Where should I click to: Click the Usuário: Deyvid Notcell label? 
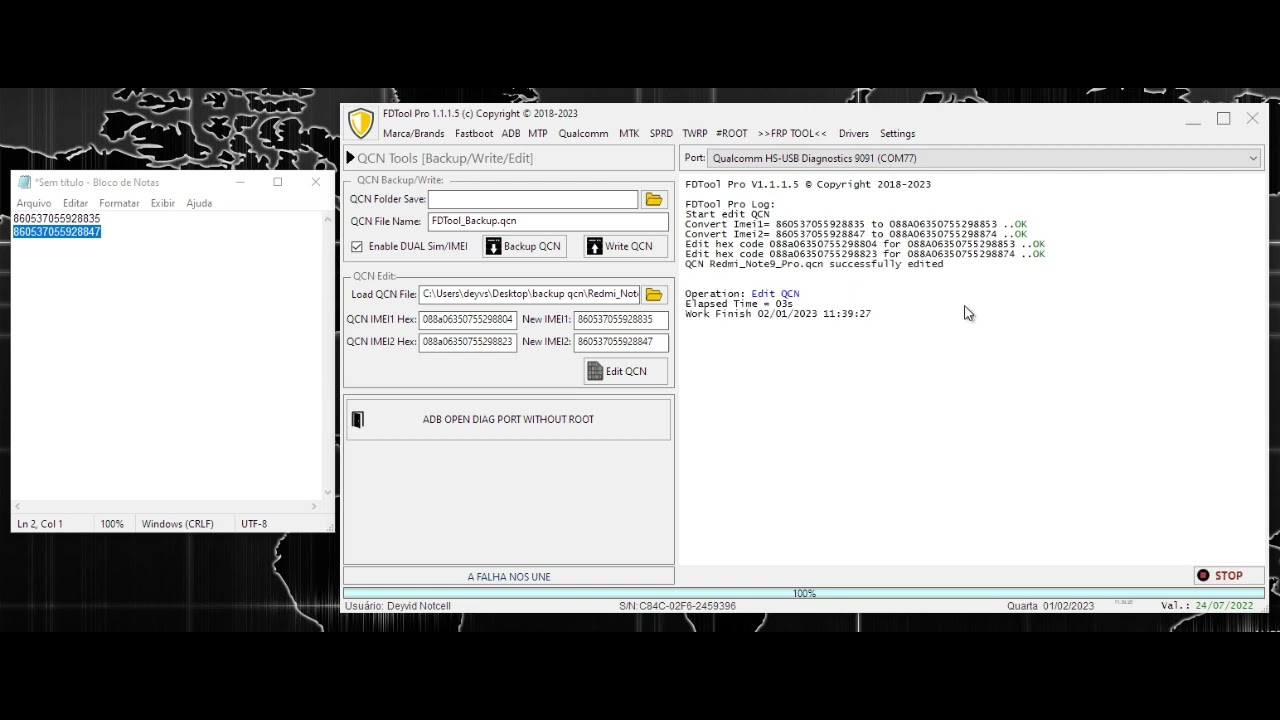click(x=398, y=606)
